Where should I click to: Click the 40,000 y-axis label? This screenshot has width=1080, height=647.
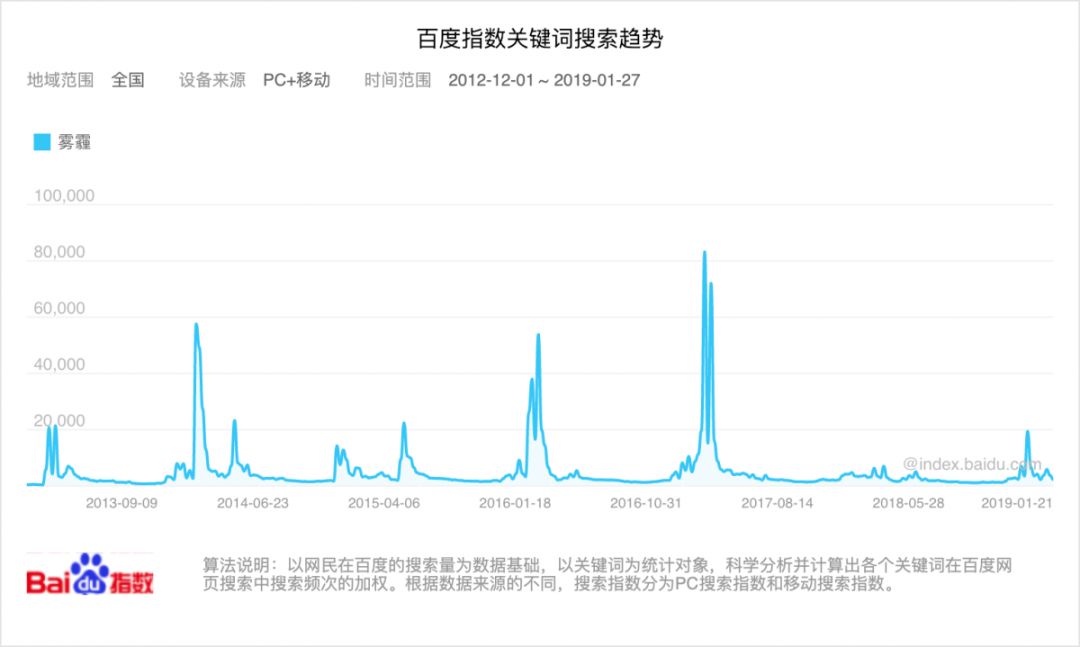tap(59, 364)
